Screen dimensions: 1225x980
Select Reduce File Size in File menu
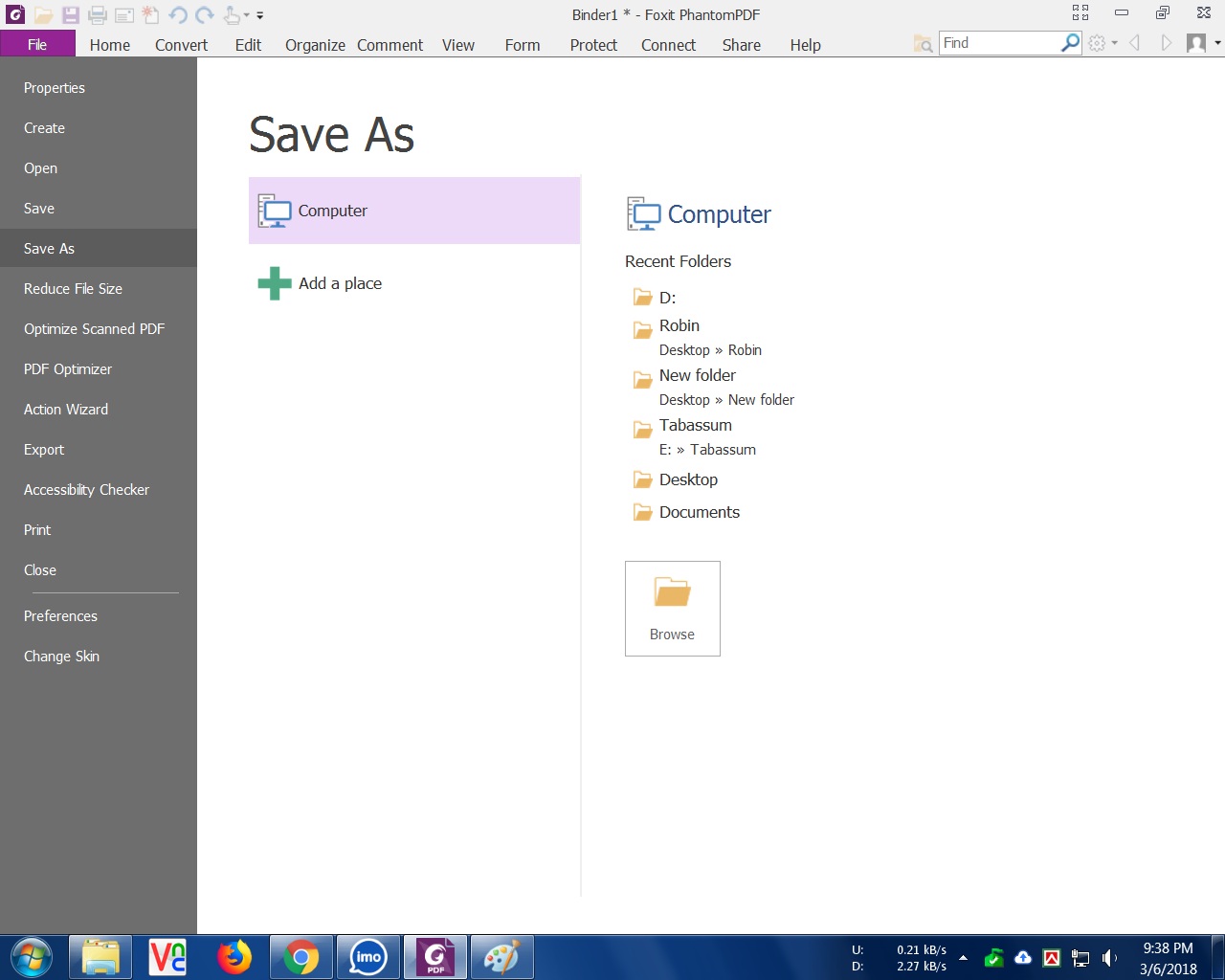coord(73,288)
